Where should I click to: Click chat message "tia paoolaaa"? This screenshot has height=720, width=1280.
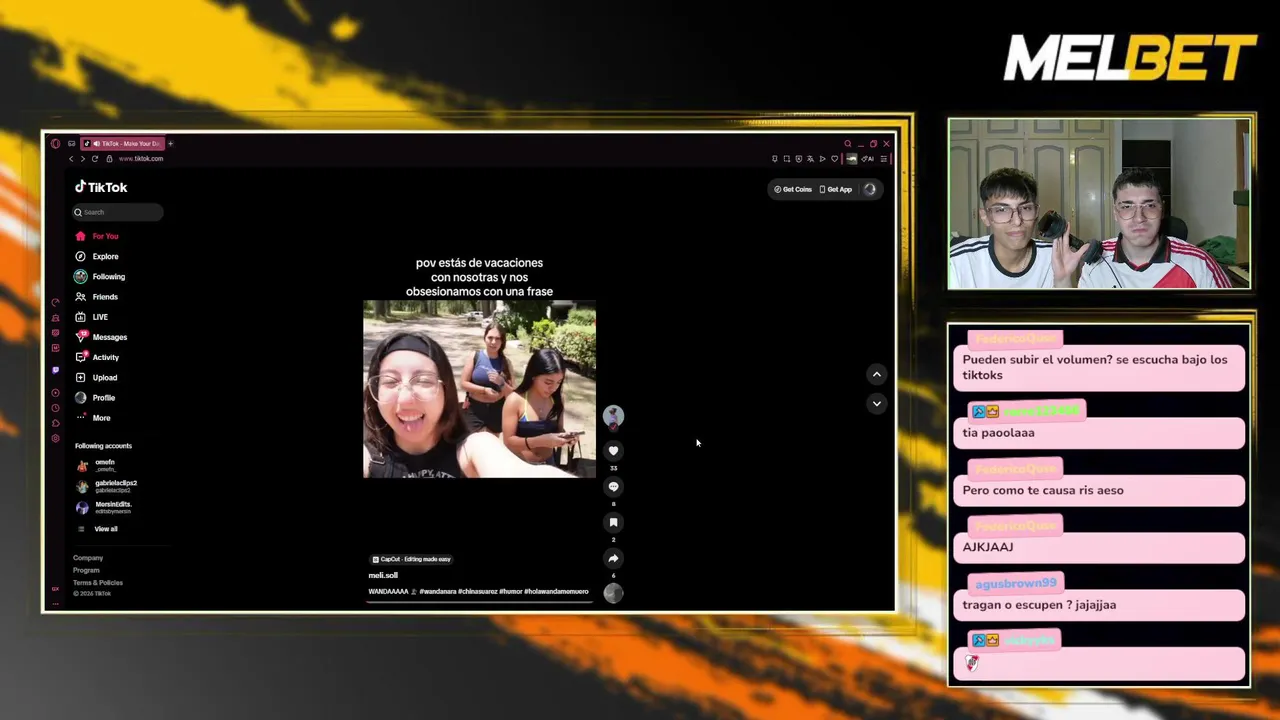(998, 433)
